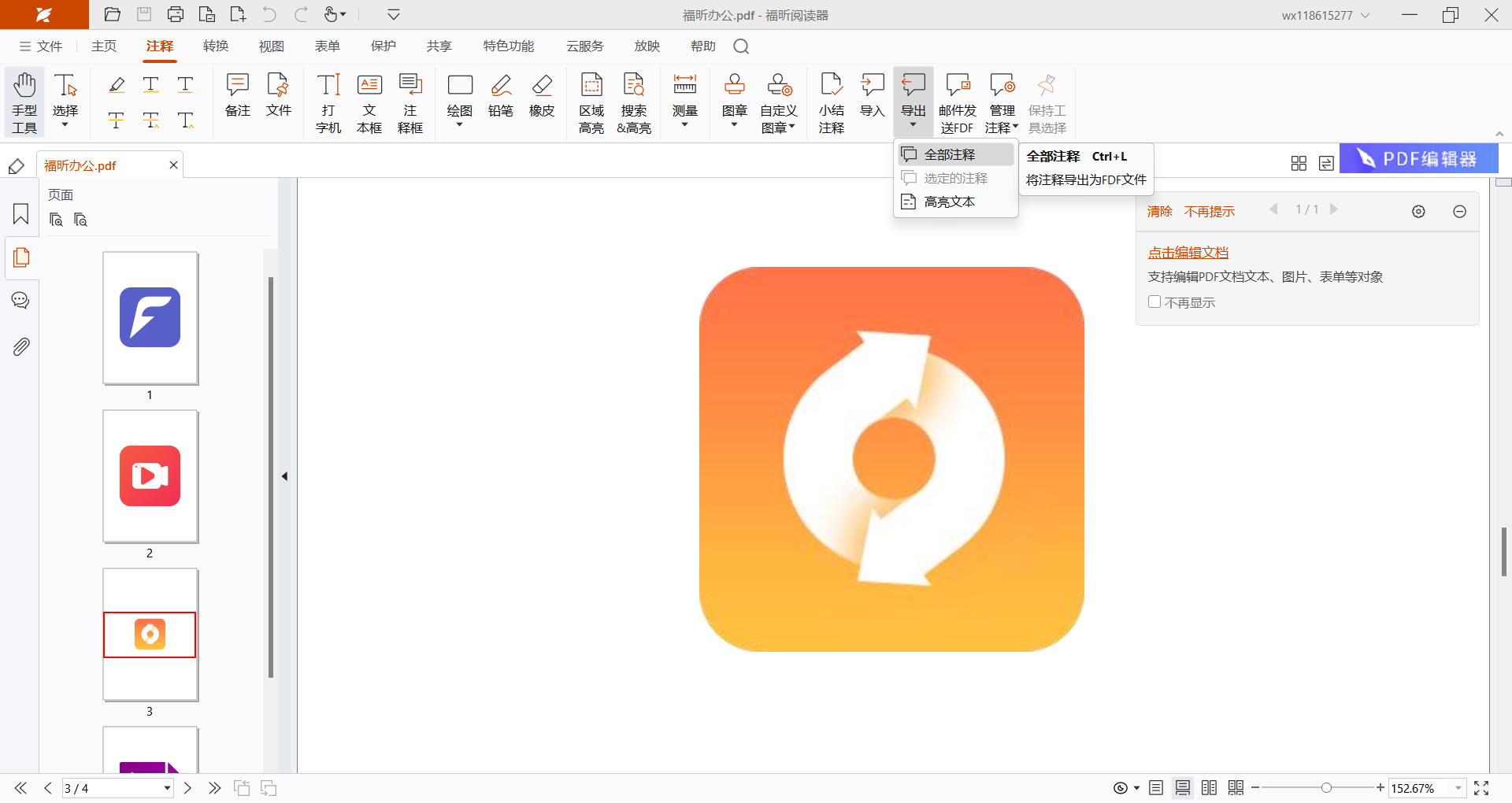Screen dimensions: 1512x803
Task: Click 不再提示 in the tips panel
Action: [1210, 211]
